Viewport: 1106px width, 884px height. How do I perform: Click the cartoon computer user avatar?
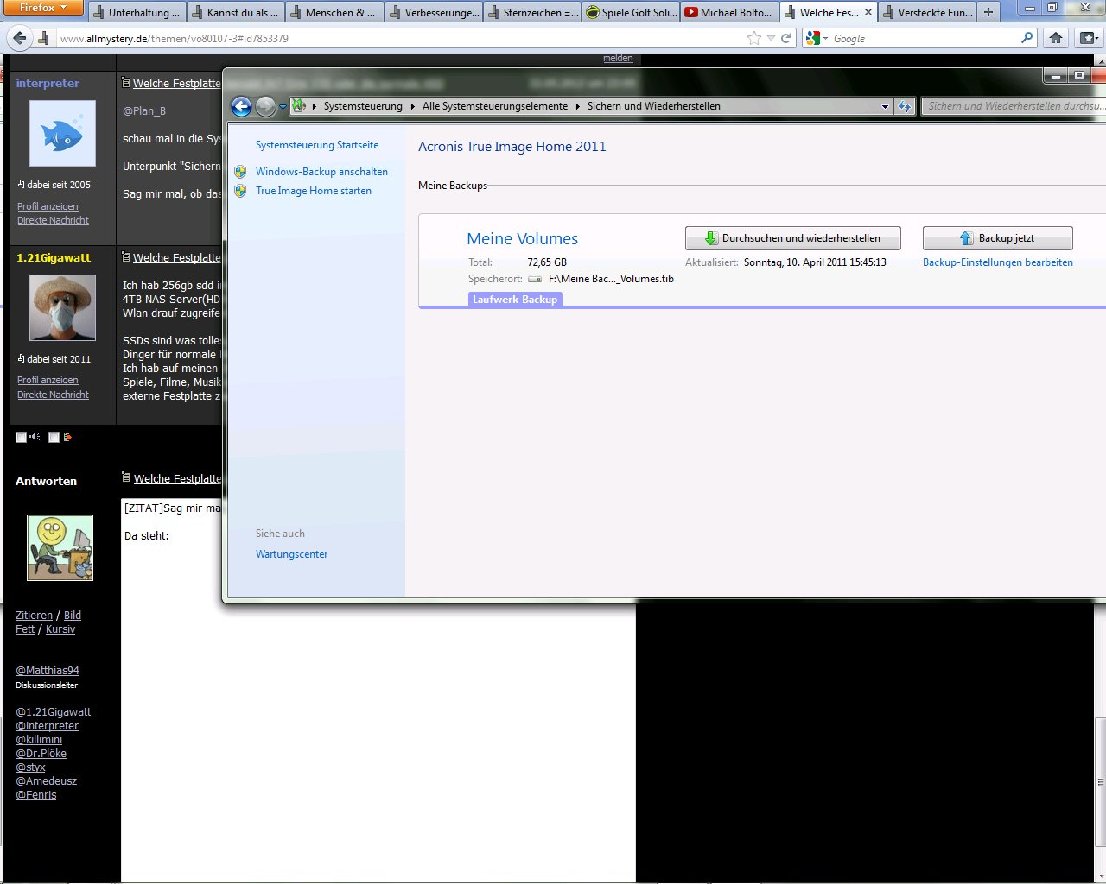[60, 548]
